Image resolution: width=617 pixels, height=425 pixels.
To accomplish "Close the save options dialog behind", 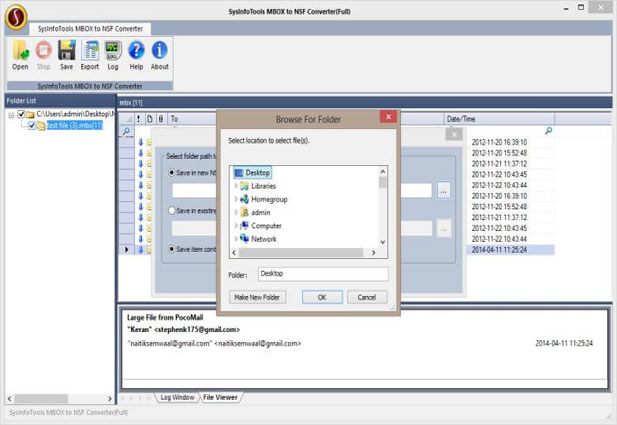I will coord(454,134).
